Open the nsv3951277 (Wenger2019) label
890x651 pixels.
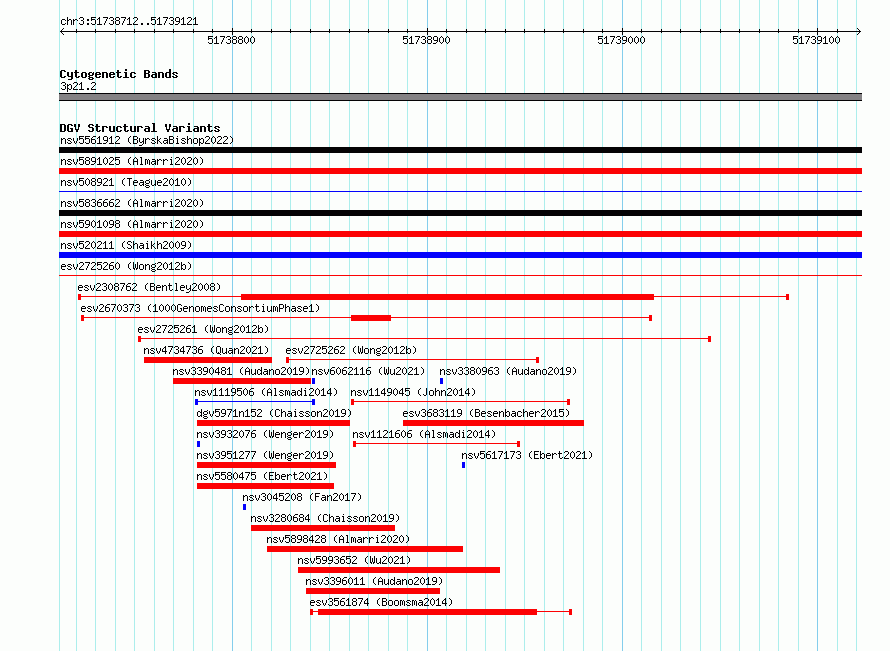tap(265, 455)
